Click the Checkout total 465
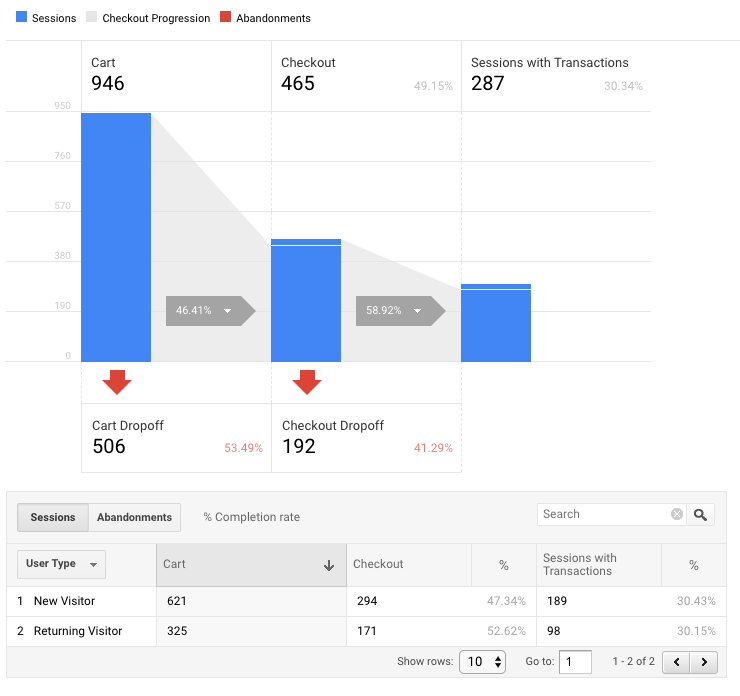 coord(298,84)
